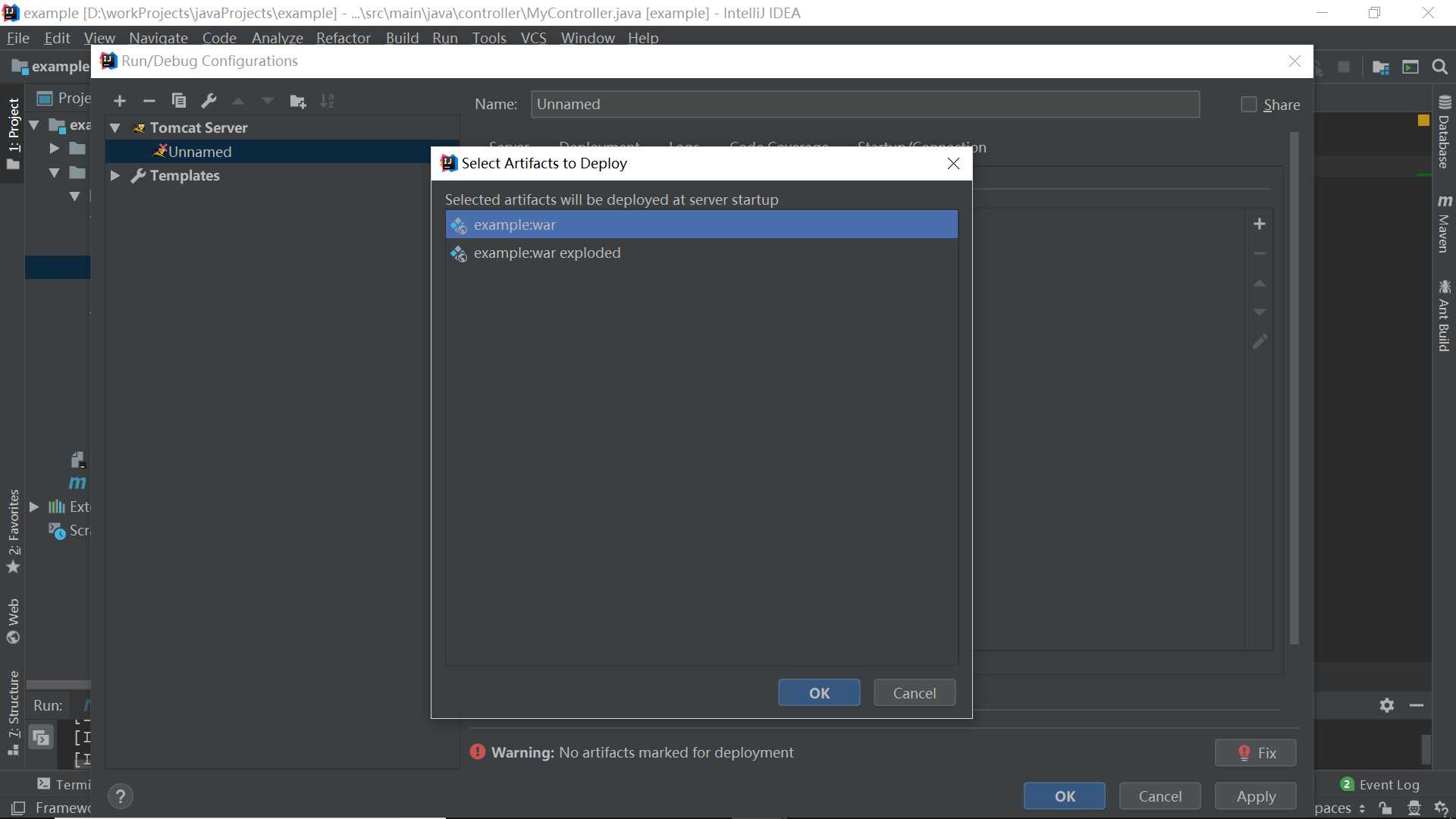
Task: Click the edit pencil icon in deployment
Action: [1259, 342]
